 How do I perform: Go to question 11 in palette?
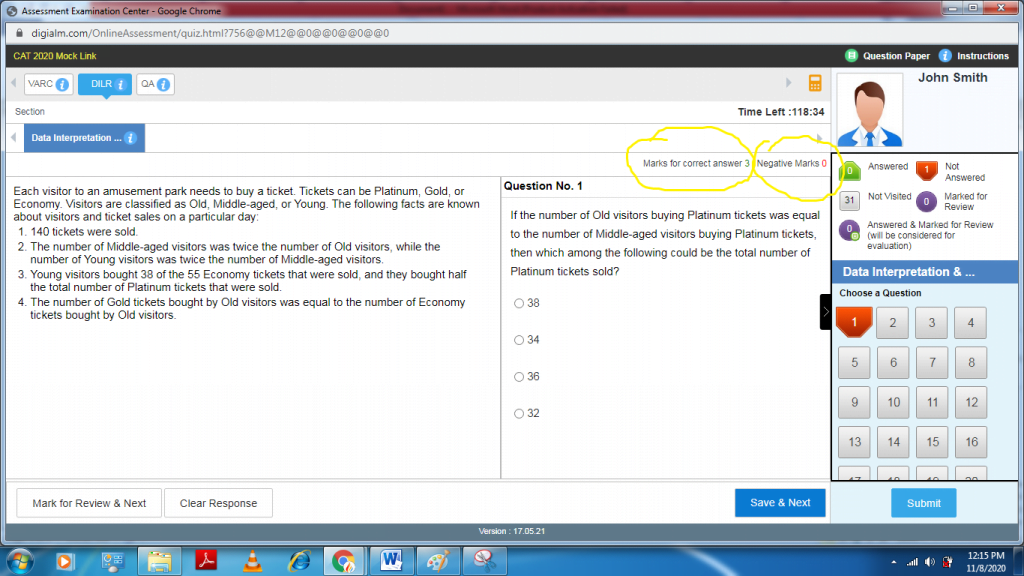933,402
